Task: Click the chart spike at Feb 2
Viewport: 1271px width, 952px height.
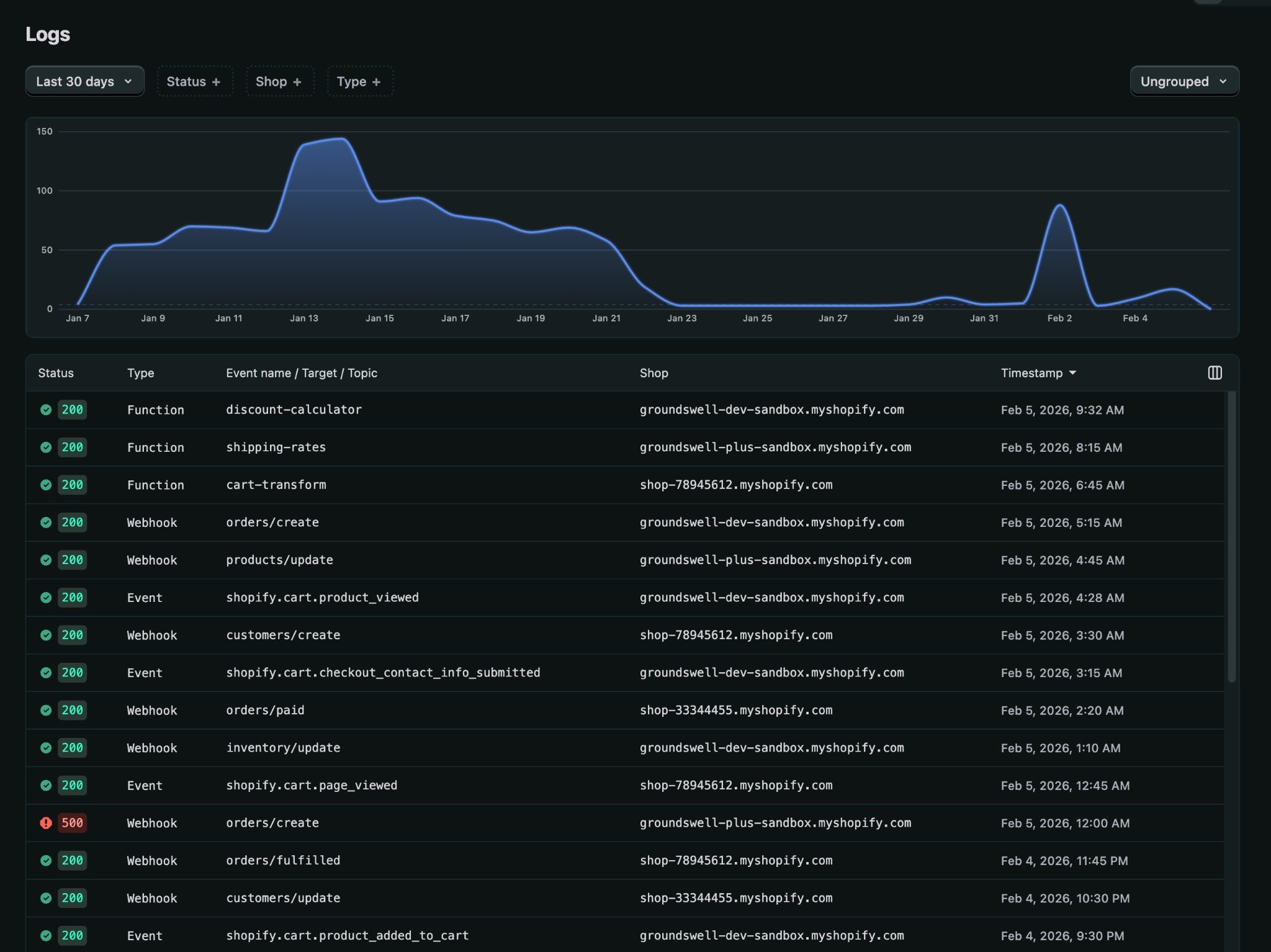Action: tap(1060, 205)
